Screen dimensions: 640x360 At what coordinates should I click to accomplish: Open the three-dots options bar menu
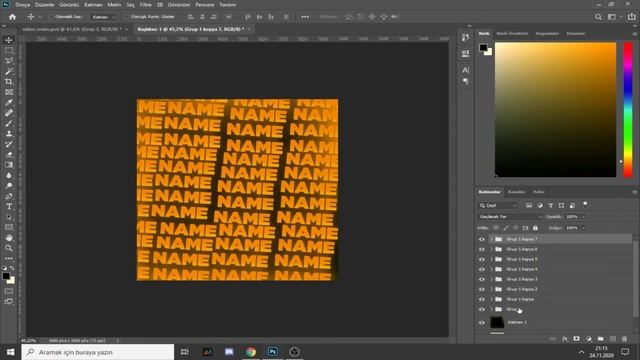[x=305, y=17]
